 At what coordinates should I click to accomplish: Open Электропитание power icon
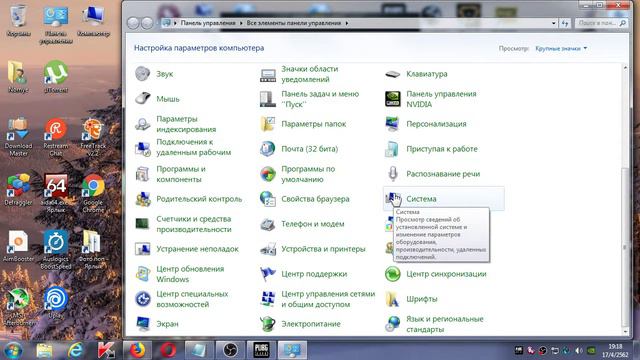(268, 324)
